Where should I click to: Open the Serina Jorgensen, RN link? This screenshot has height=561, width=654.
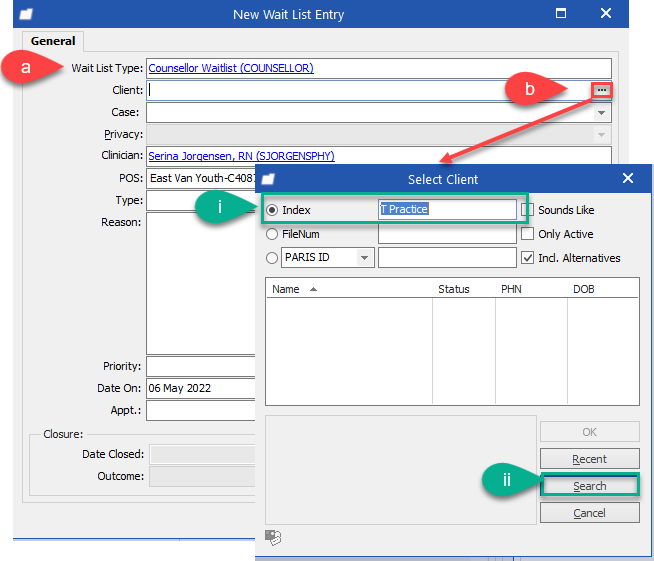click(x=241, y=156)
